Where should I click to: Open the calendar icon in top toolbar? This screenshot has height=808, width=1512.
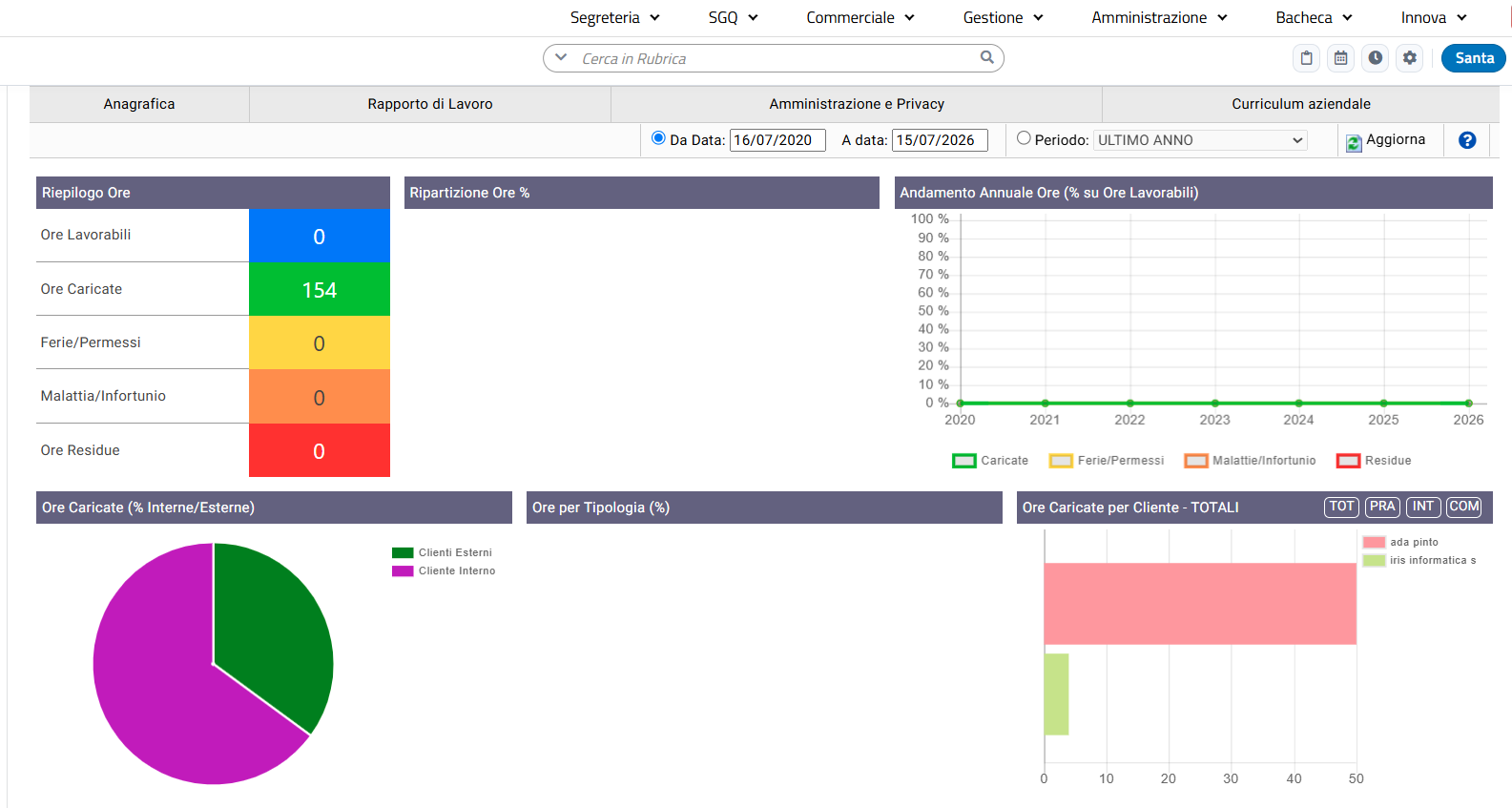[1340, 58]
